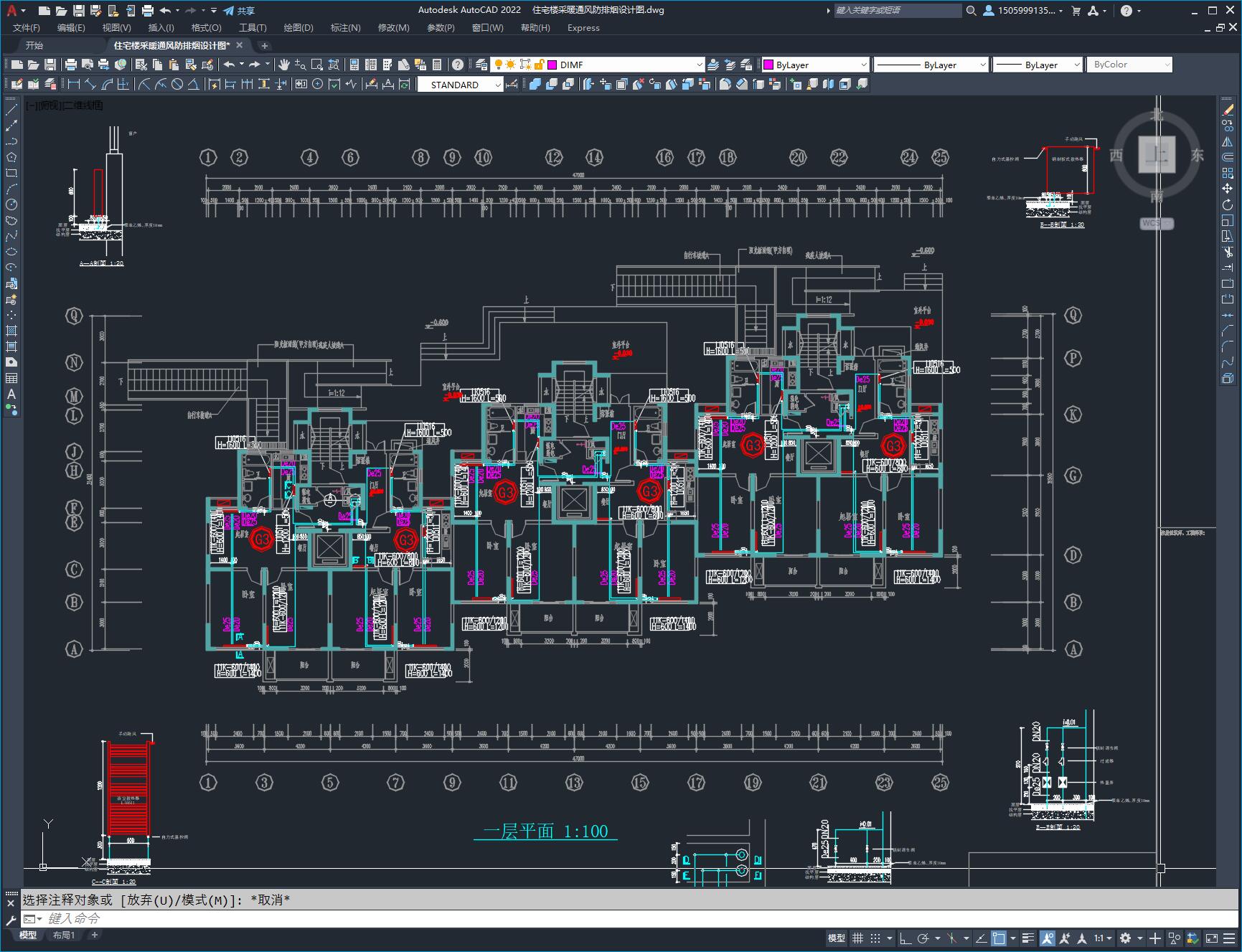
Task: Click the Clean Screen icon in status bar
Action: click(1211, 938)
